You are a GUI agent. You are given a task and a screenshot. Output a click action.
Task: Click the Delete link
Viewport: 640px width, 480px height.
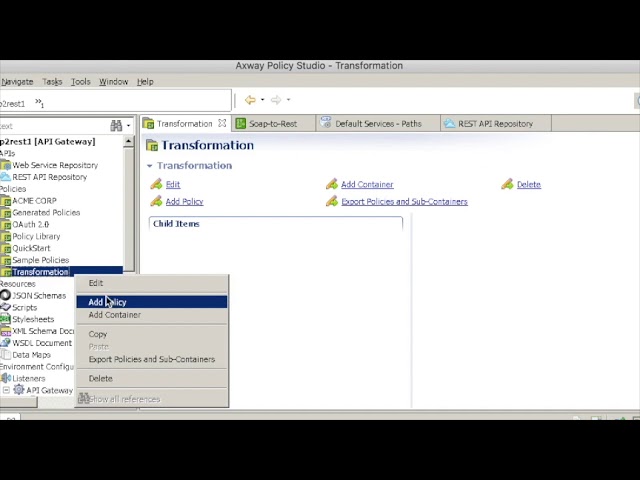point(529,184)
